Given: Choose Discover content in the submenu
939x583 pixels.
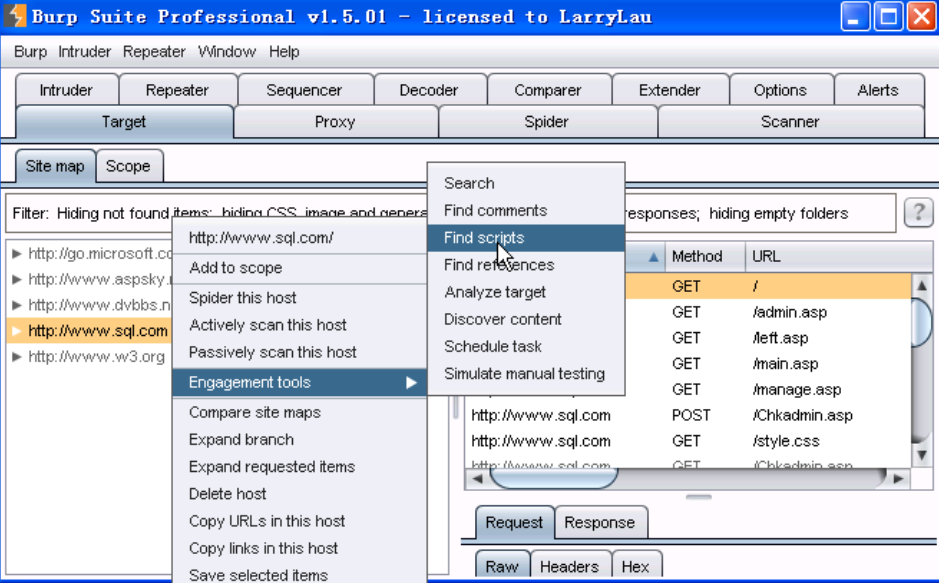Looking at the screenshot, I should pos(526,320).
